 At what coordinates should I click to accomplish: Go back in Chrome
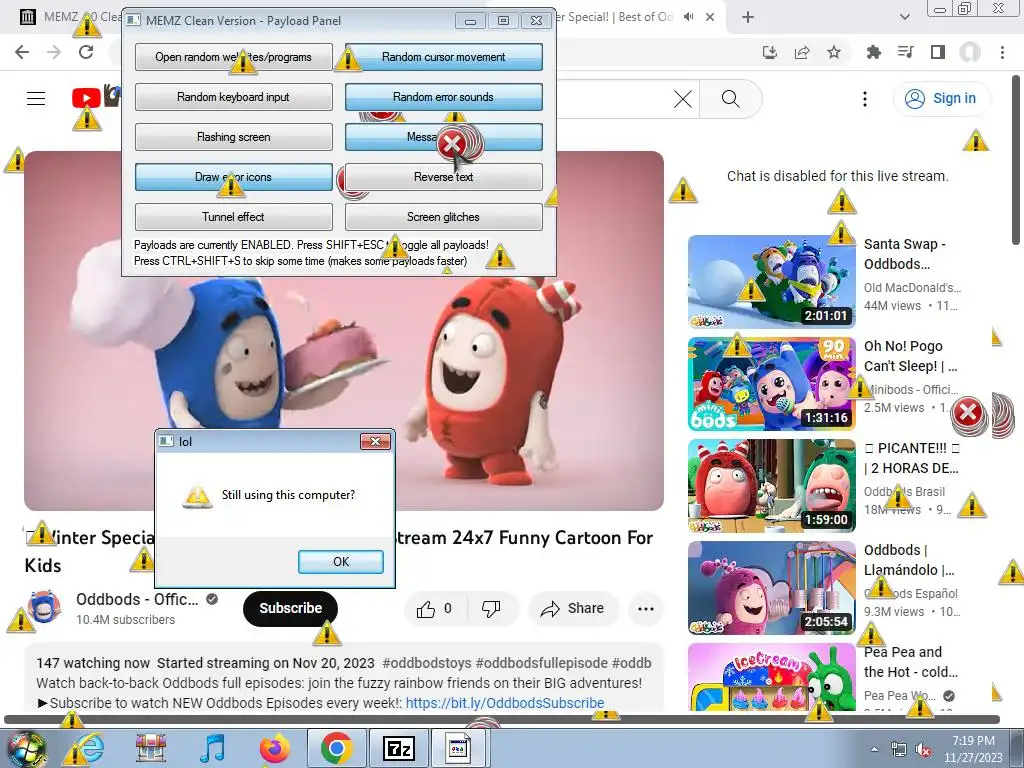pos(22,52)
